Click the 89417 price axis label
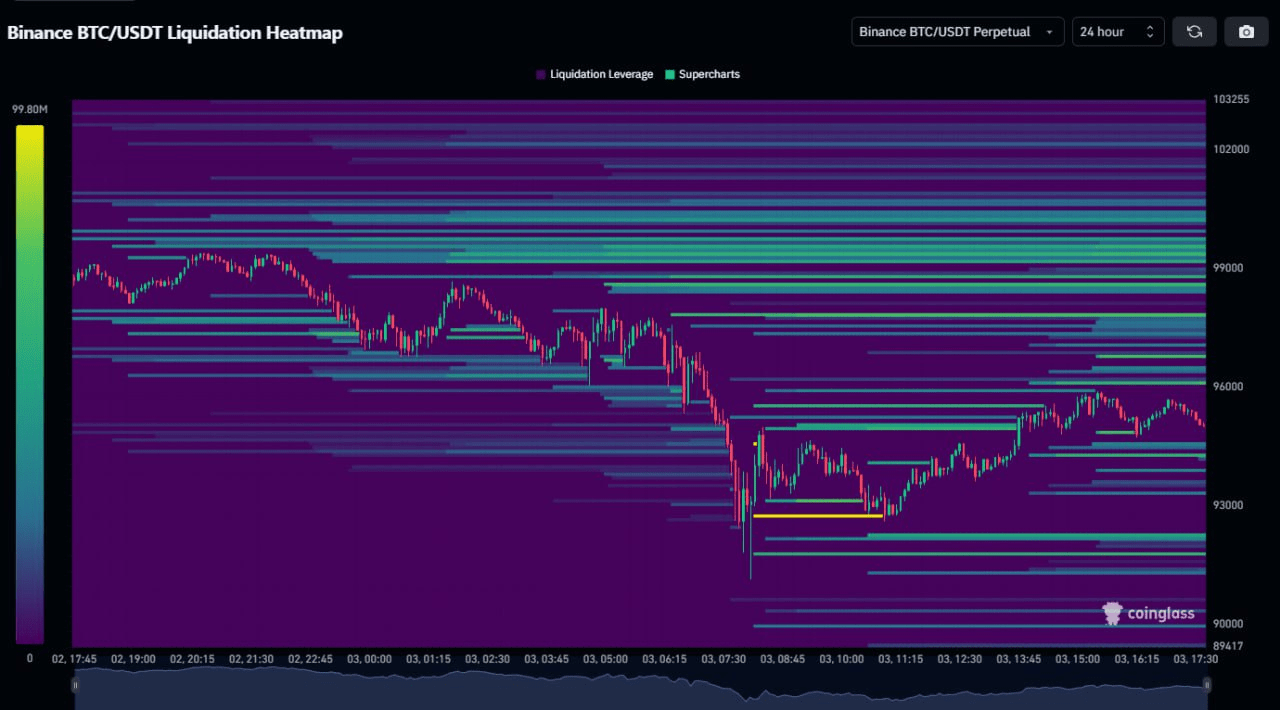Viewport: 1280px width, 710px height. (1228, 646)
